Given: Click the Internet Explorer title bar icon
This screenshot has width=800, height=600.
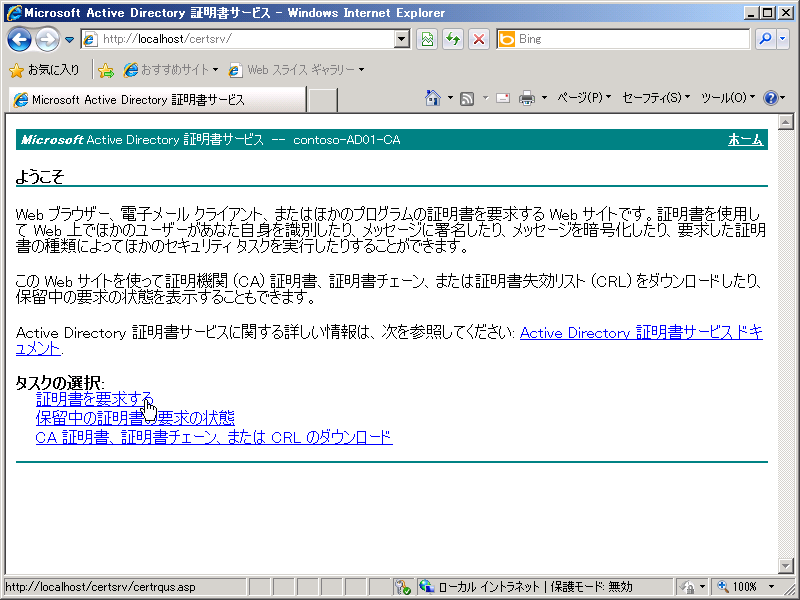Looking at the screenshot, I should point(14,12).
